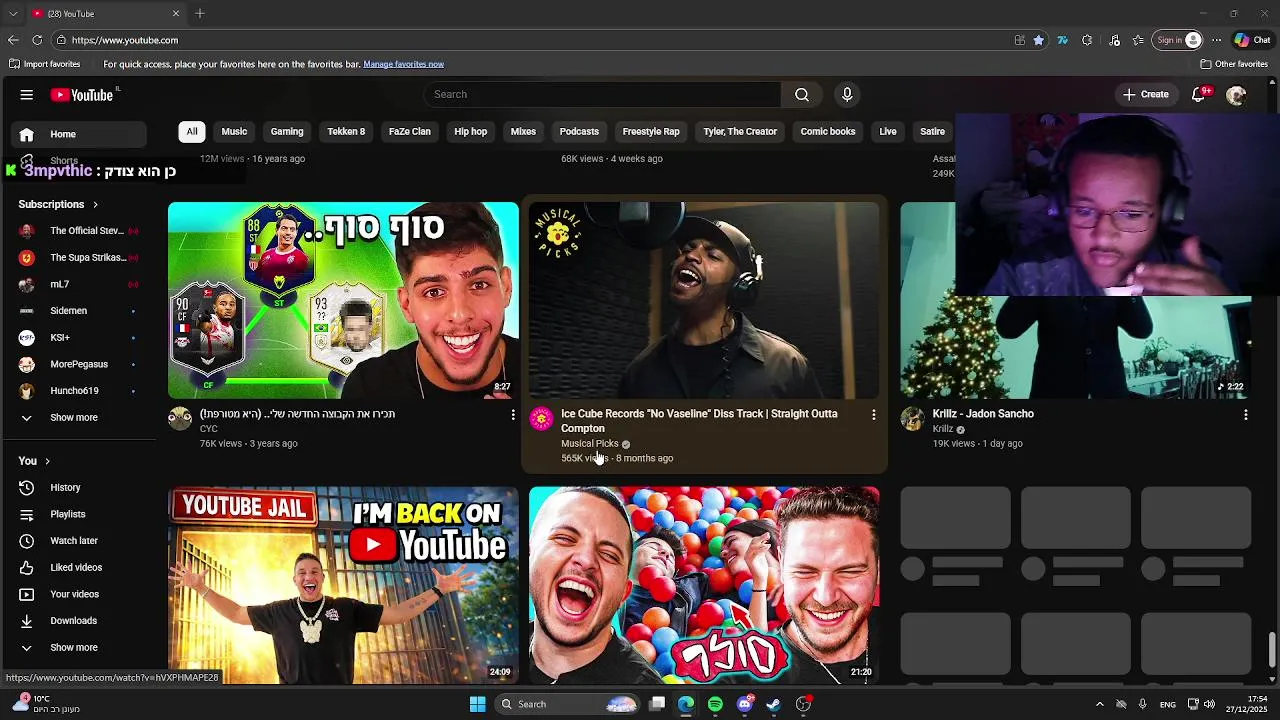The width and height of the screenshot is (1280, 720).
Task: Open the No Vaseline video thumbnail
Action: tap(704, 300)
